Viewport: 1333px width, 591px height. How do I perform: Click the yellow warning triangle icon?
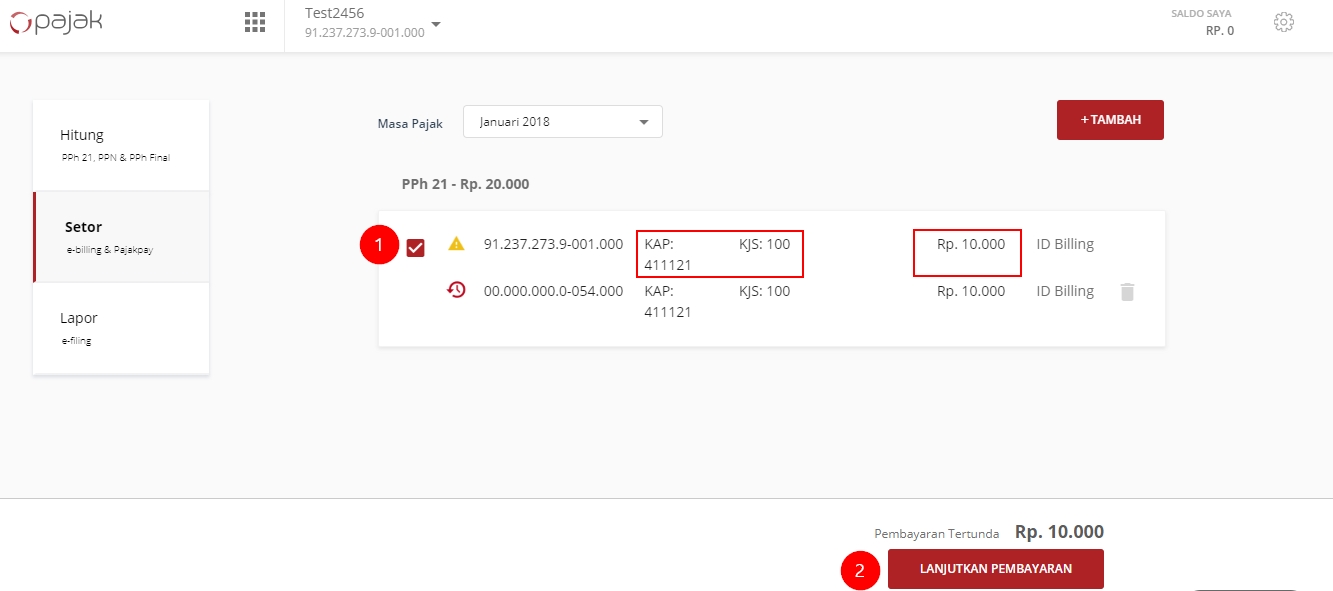point(456,243)
